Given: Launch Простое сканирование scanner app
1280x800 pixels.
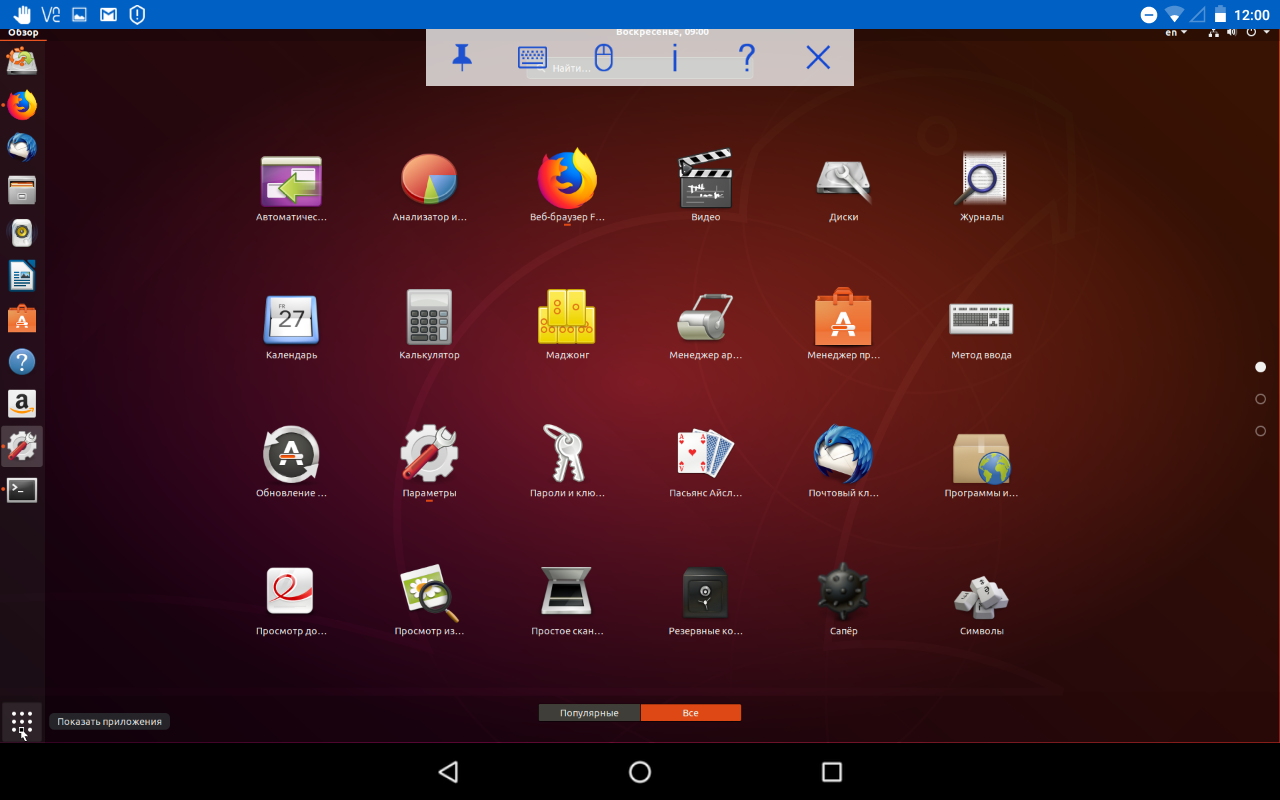Looking at the screenshot, I should point(567,602).
